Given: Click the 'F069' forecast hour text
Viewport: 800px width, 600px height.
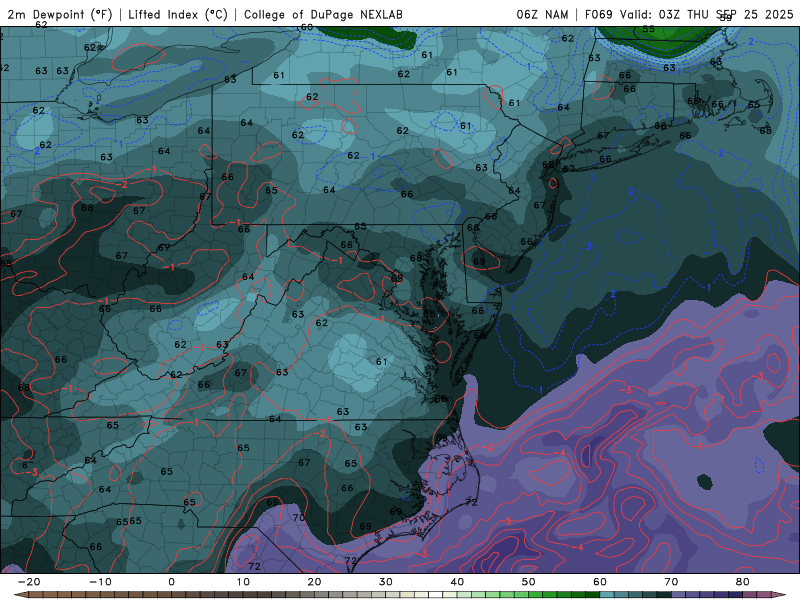Looking at the screenshot, I should click(x=598, y=14).
